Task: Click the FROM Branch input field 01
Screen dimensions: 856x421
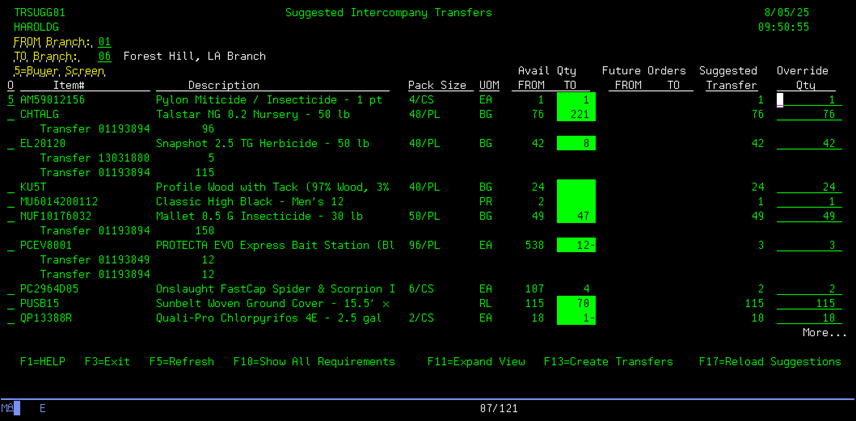Action: pos(105,42)
